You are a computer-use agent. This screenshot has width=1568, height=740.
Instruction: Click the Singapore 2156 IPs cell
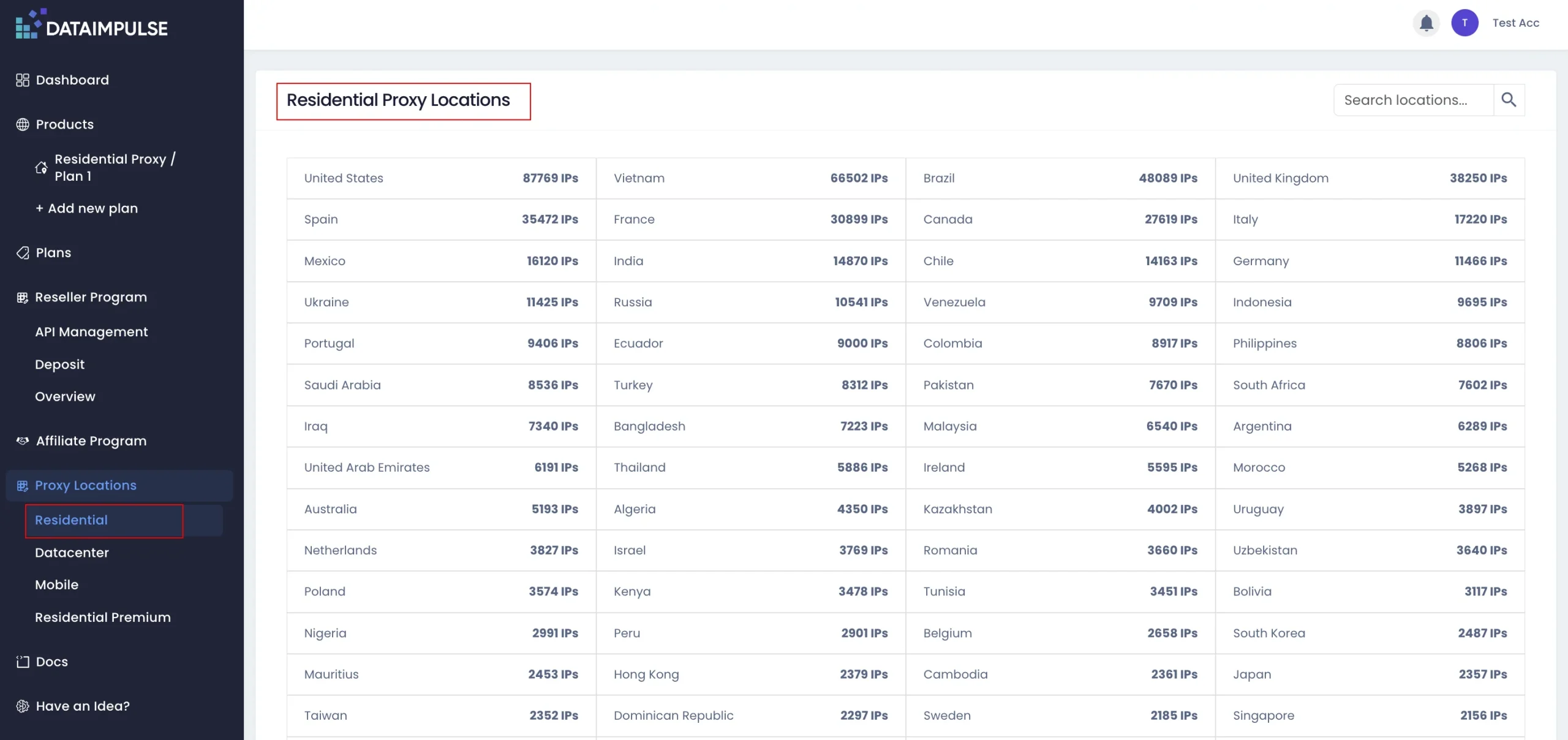pyautogui.click(x=1370, y=715)
